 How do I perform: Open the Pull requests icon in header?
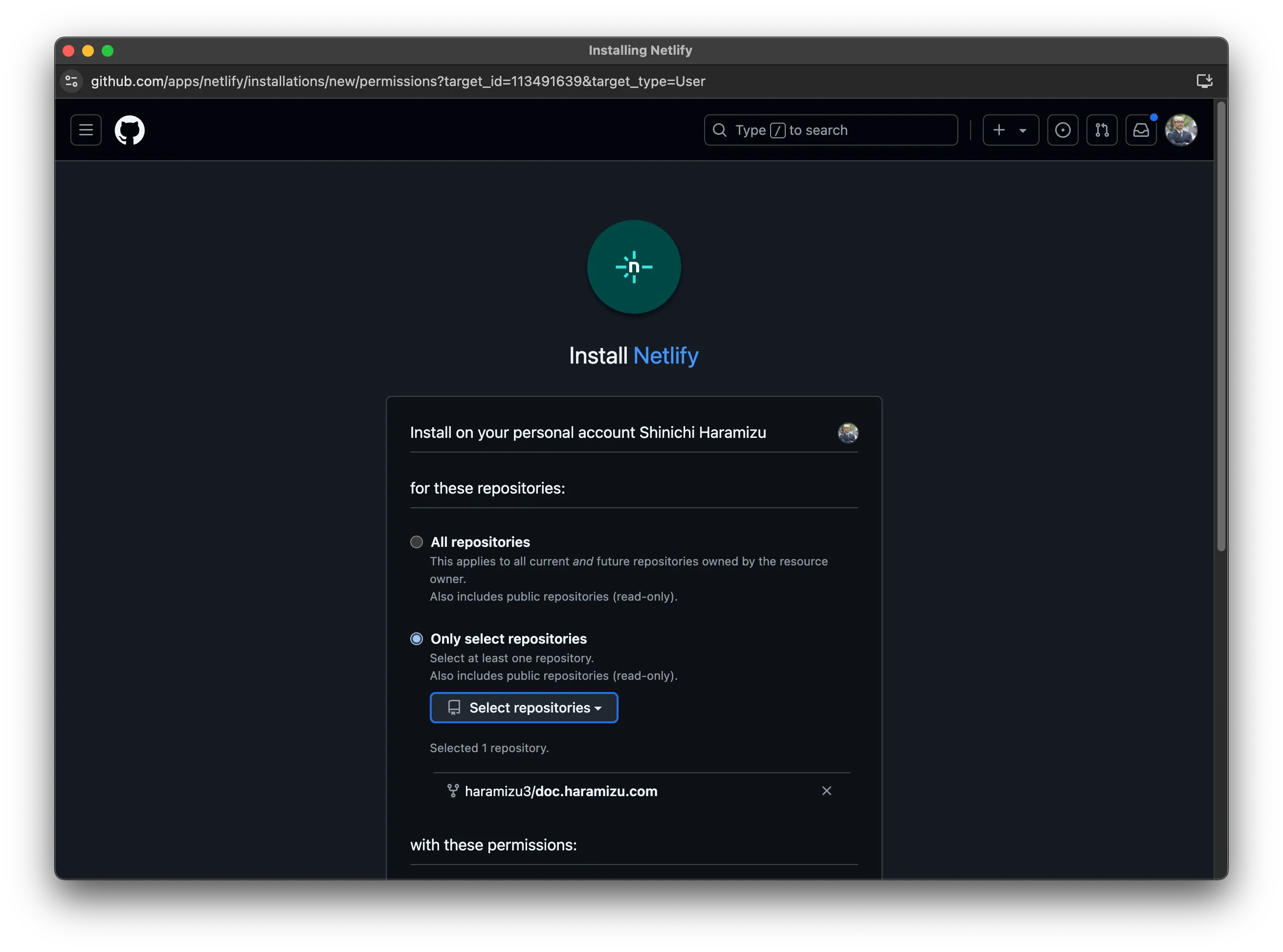click(x=1102, y=130)
